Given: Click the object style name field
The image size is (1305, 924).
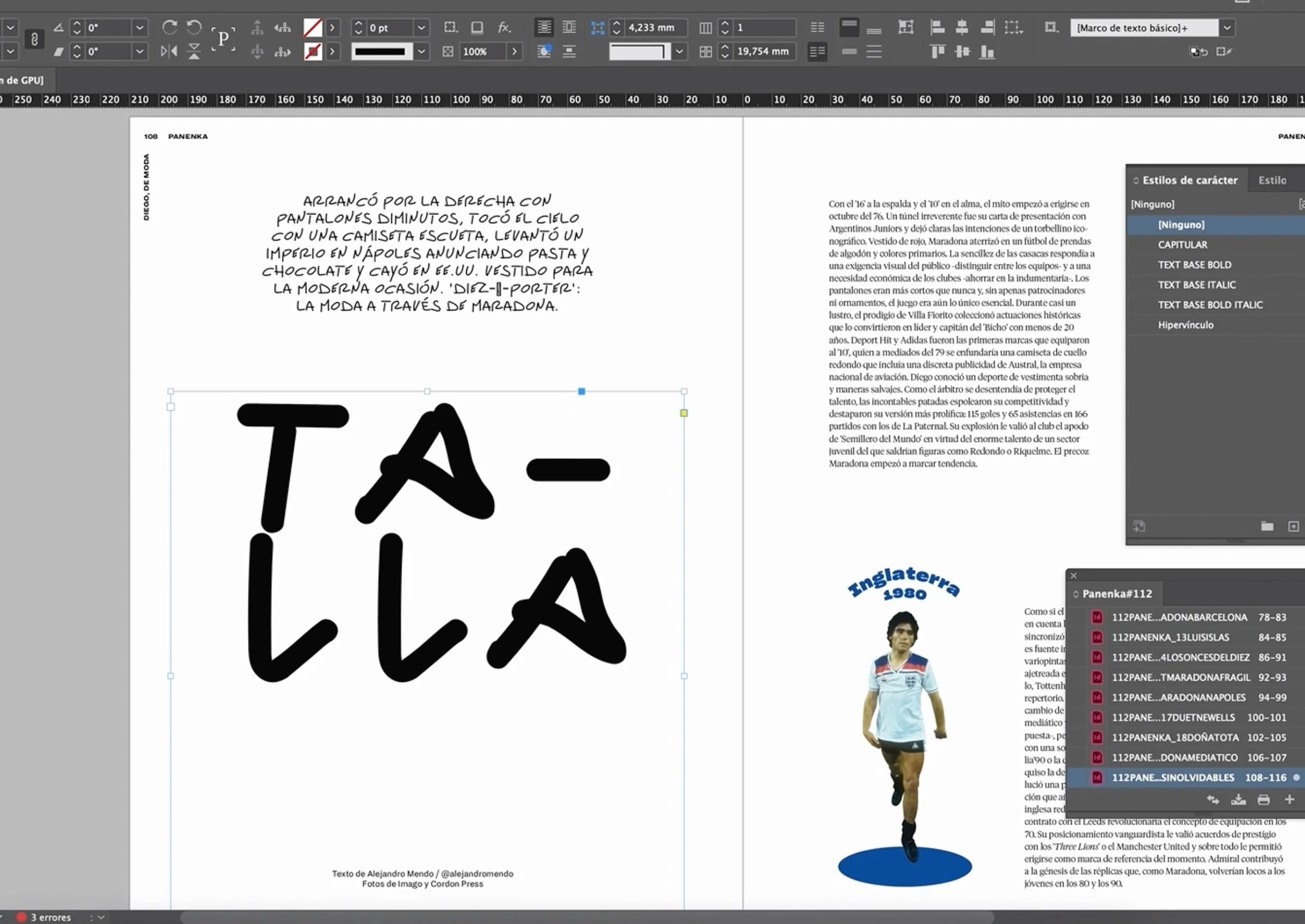Looking at the screenshot, I should [1145, 27].
